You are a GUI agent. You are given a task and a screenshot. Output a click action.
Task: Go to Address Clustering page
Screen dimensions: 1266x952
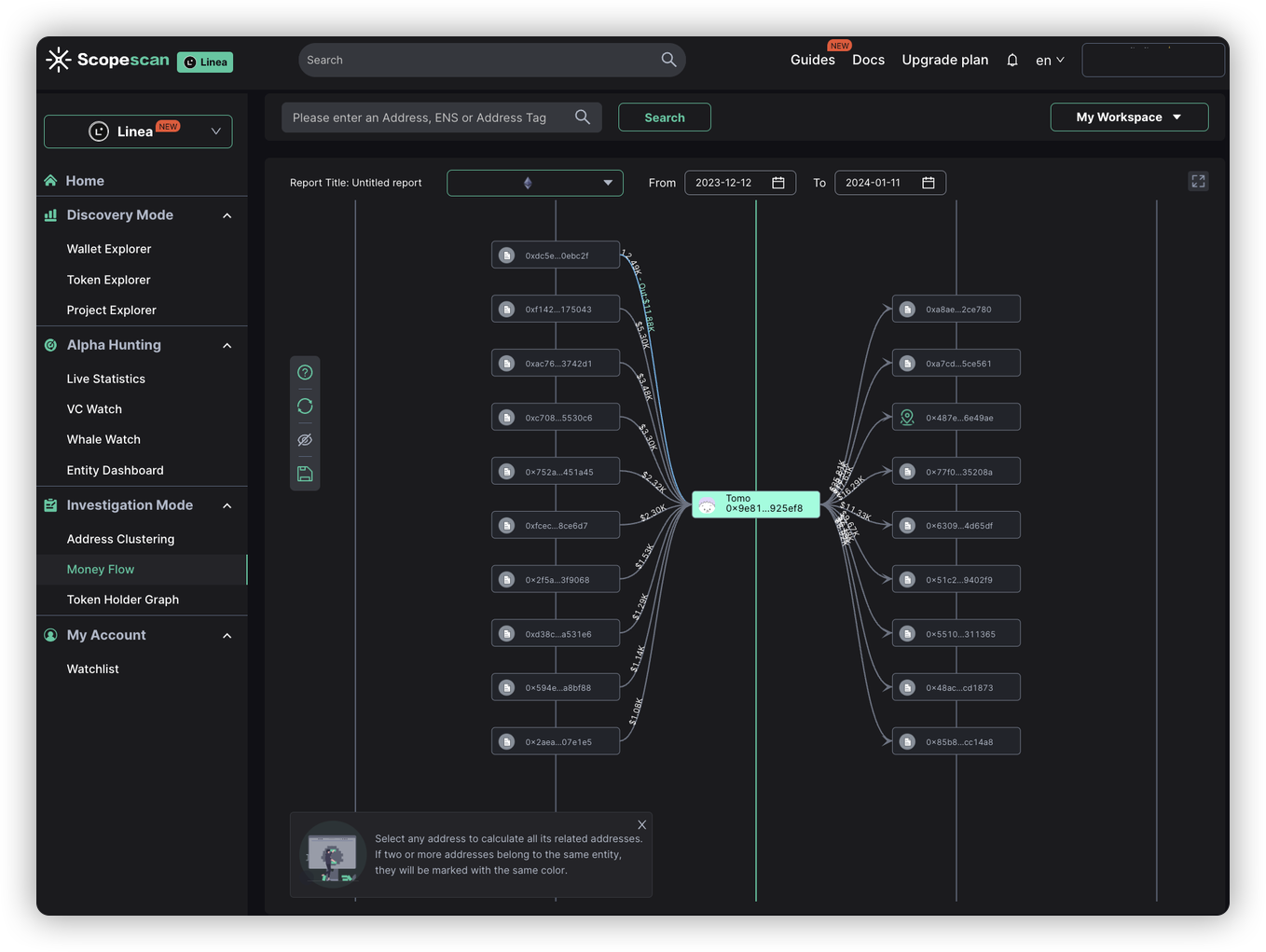coord(120,539)
